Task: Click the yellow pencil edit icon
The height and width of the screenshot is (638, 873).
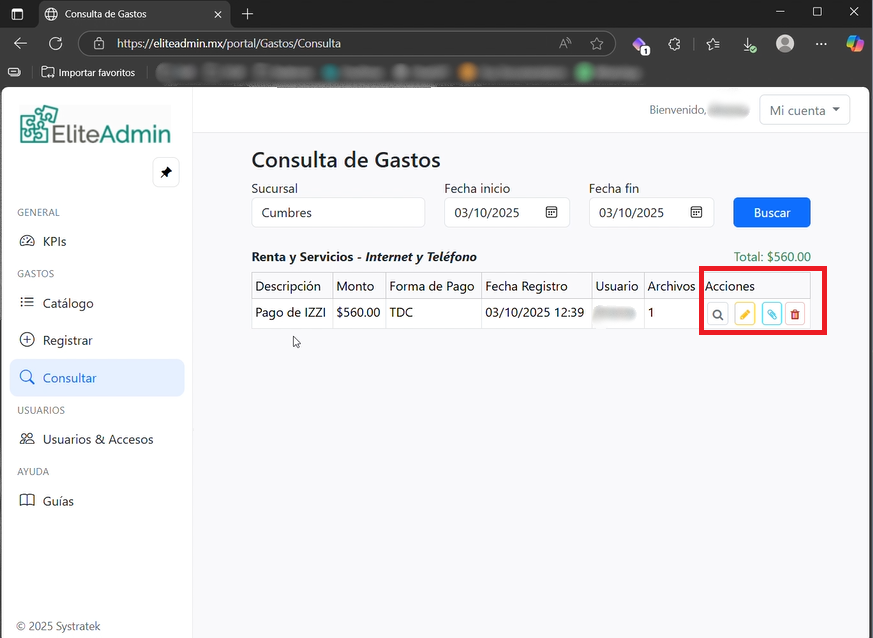Action: tap(744, 315)
